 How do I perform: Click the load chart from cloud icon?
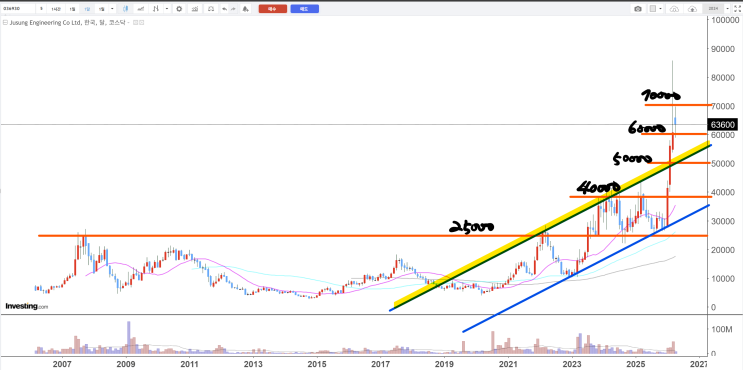coord(675,9)
